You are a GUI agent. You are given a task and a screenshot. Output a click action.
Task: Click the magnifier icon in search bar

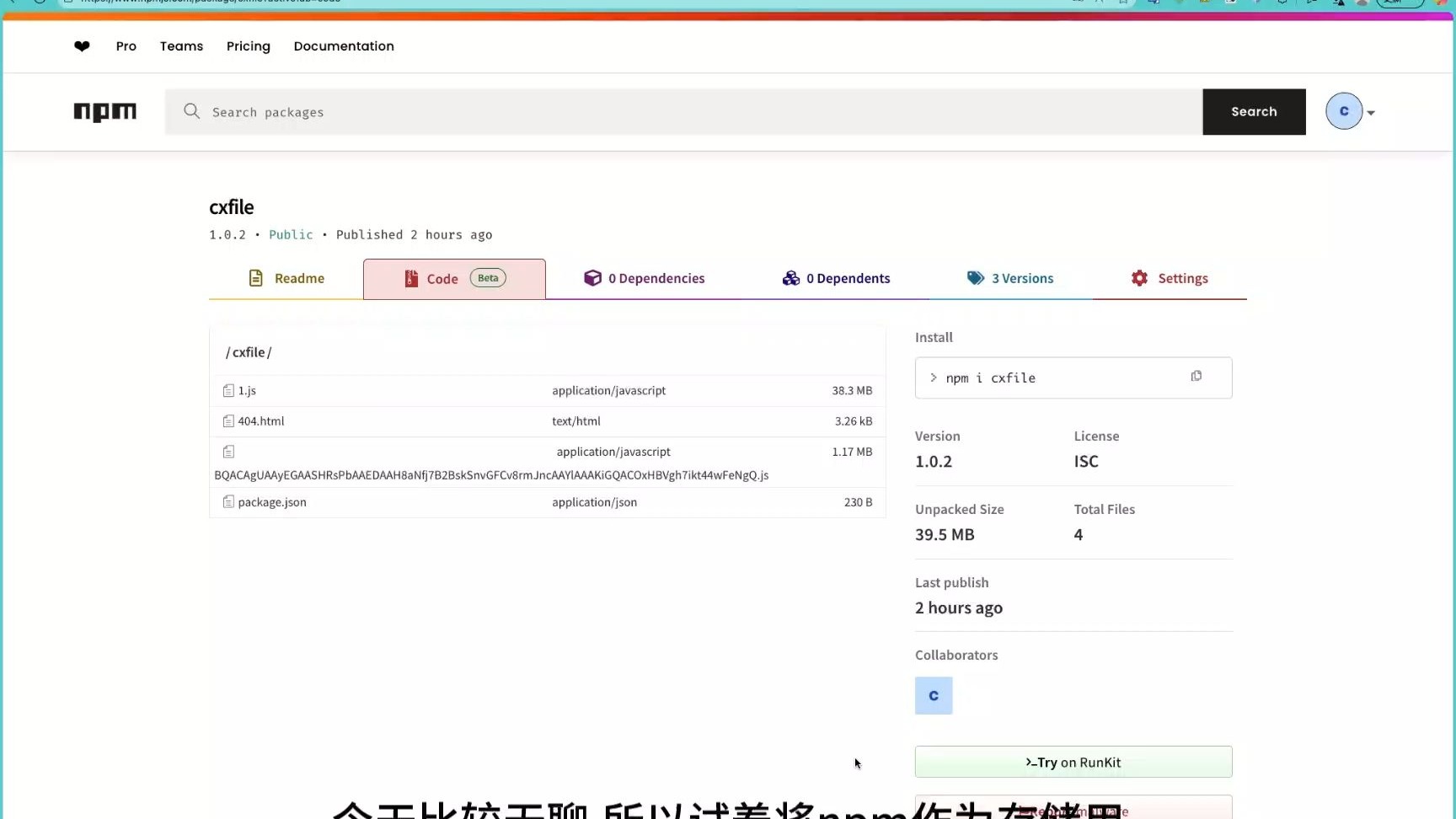click(191, 111)
